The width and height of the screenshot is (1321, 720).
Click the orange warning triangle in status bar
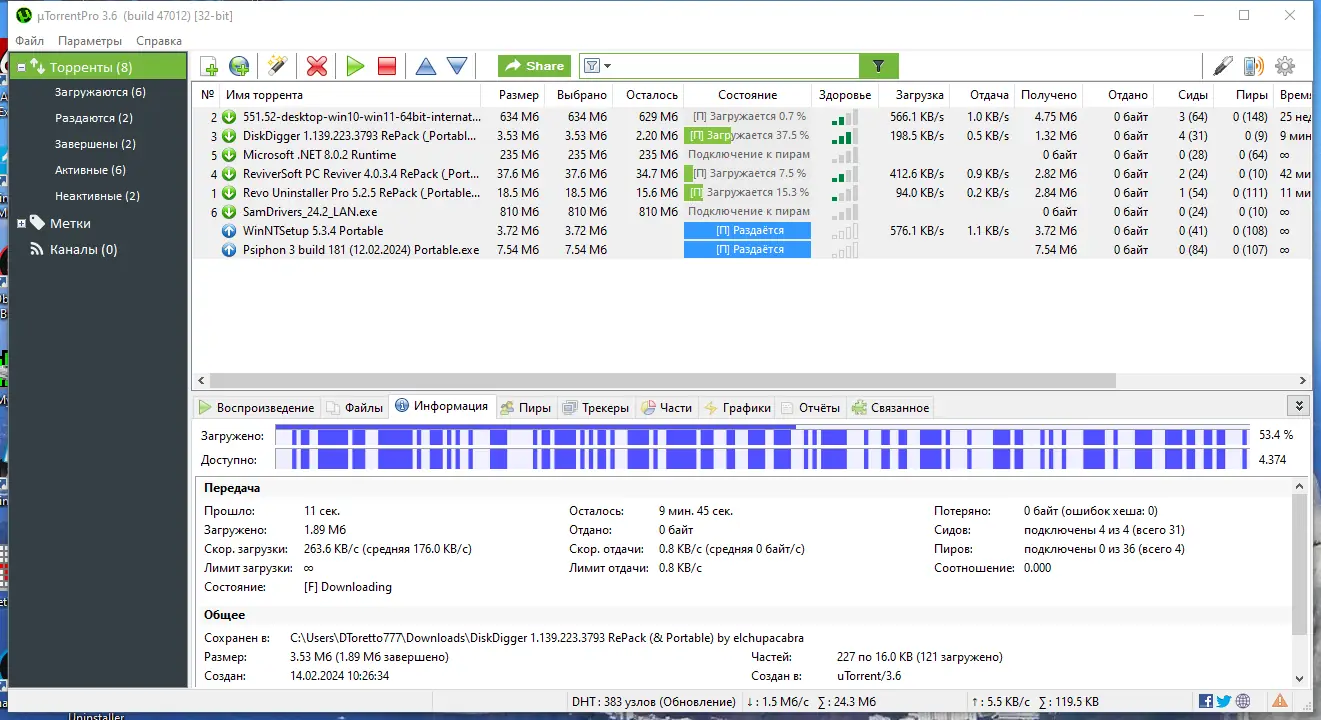tap(1280, 701)
